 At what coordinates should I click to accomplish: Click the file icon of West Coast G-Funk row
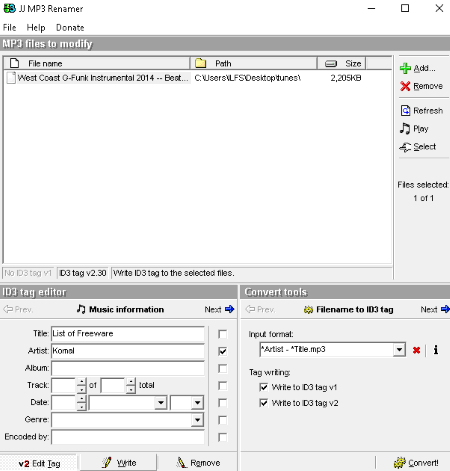coord(11,78)
